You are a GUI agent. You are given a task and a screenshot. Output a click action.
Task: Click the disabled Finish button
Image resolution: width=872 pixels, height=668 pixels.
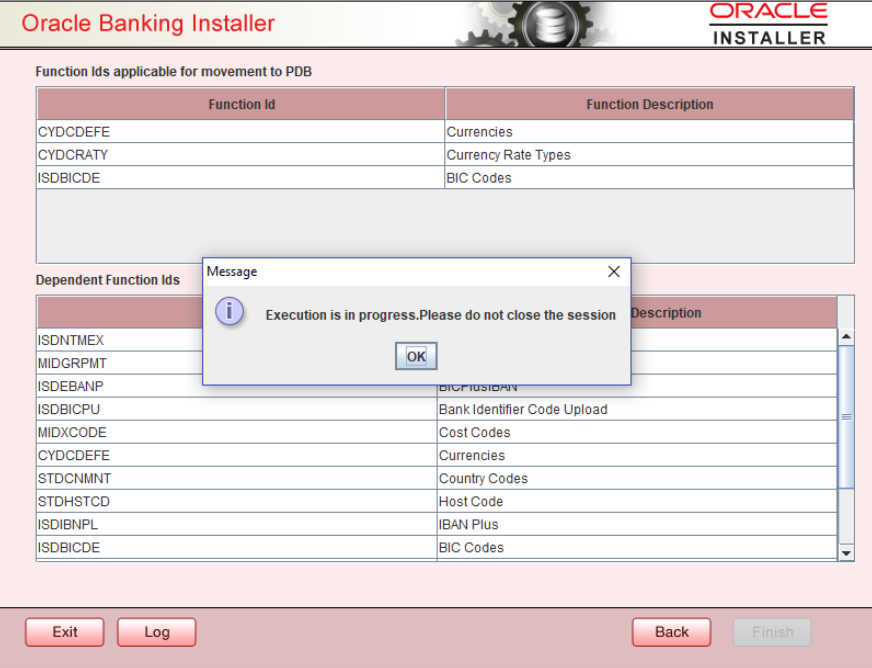pos(772,632)
